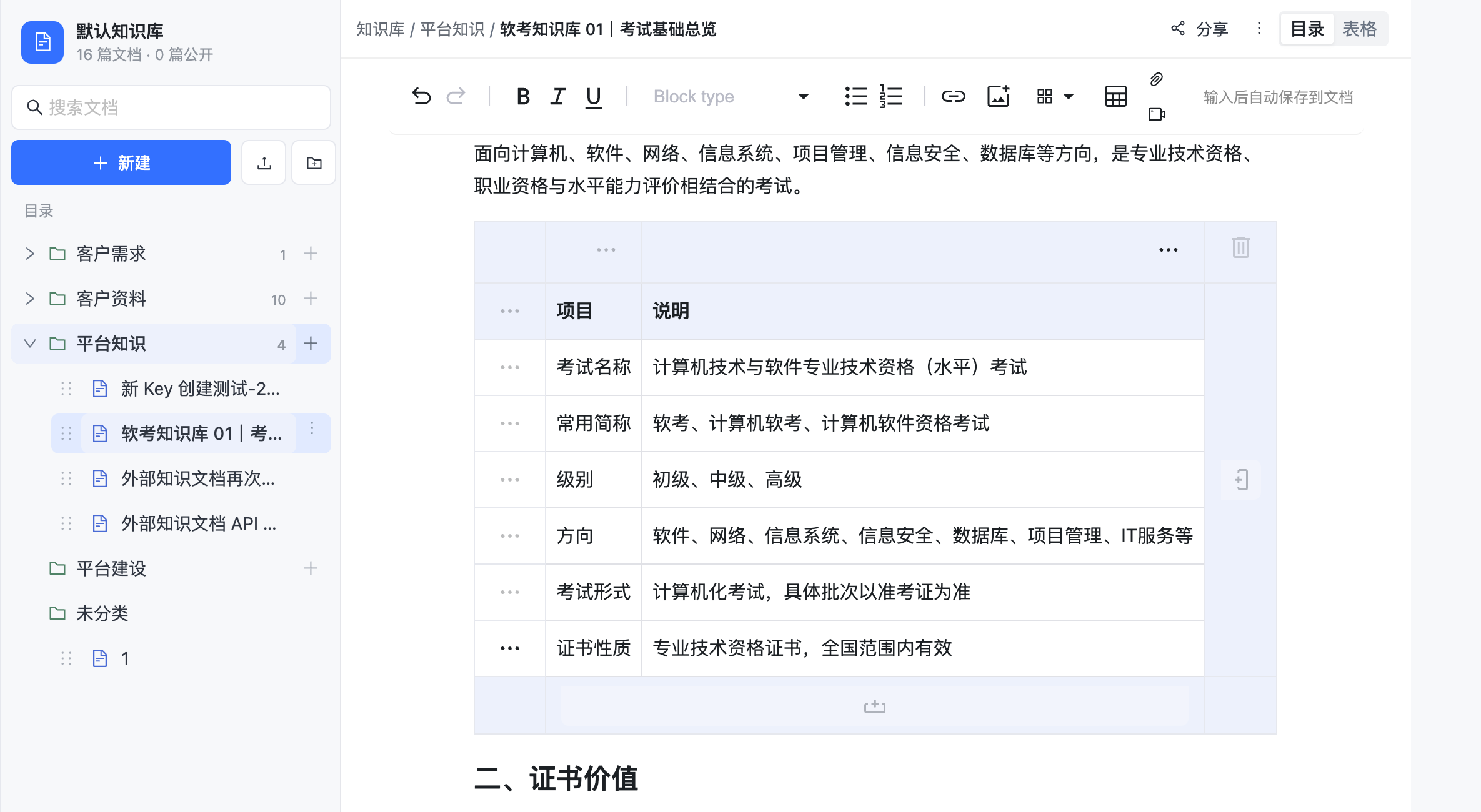Expand the 客户需求 folder
Image resolution: width=1481 pixels, height=812 pixels.
[x=29, y=254]
